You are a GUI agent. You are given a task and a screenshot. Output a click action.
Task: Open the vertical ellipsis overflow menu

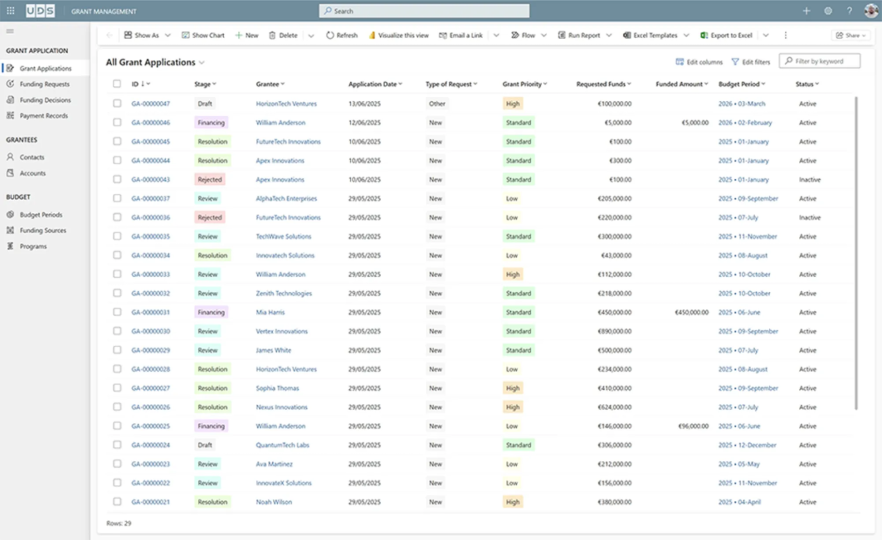pyautogui.click(x=785, y=35)
